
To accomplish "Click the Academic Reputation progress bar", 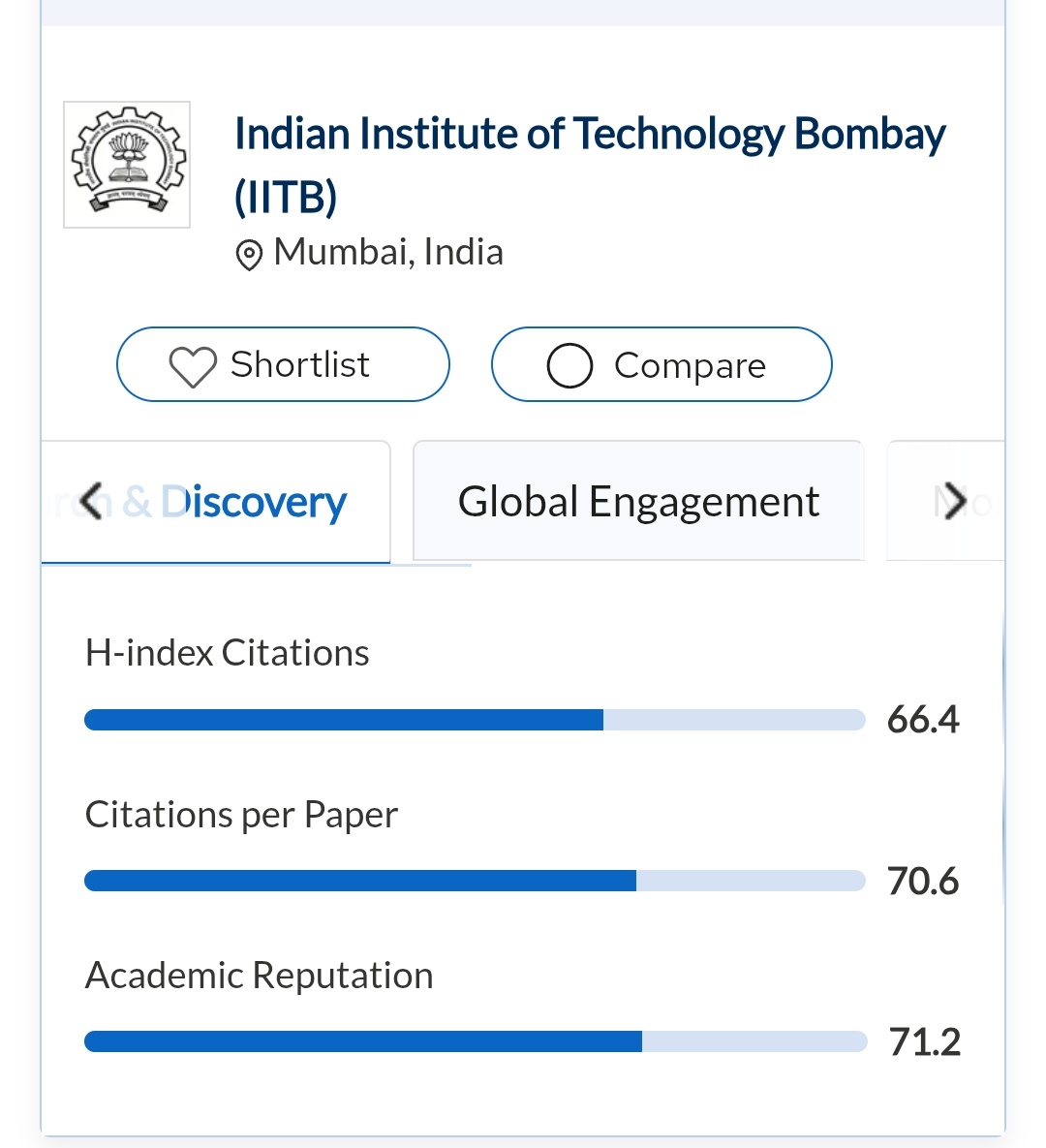I will (x=475, y=1041).
